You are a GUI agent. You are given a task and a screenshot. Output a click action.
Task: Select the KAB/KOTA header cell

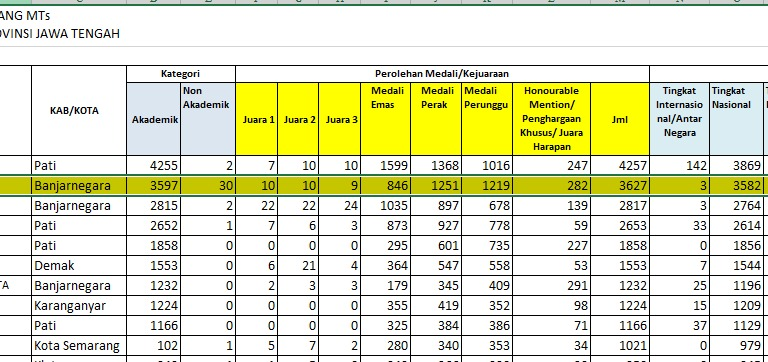click(x=79, y=111)
